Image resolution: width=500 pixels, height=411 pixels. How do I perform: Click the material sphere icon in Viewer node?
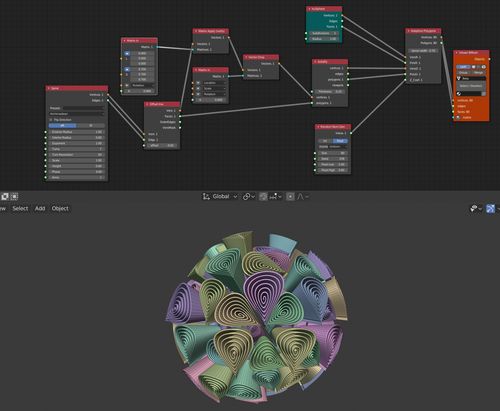coord(459,94)
